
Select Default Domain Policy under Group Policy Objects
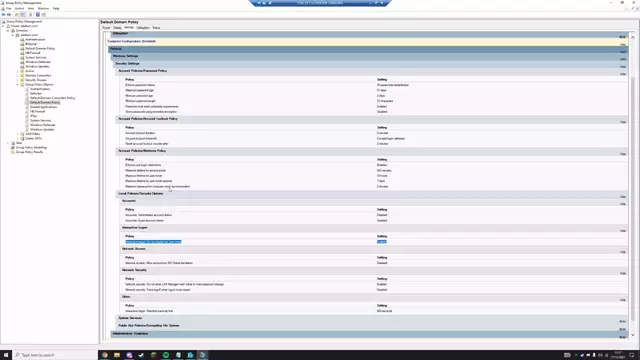pyautogui.click(x=45, y=102)
